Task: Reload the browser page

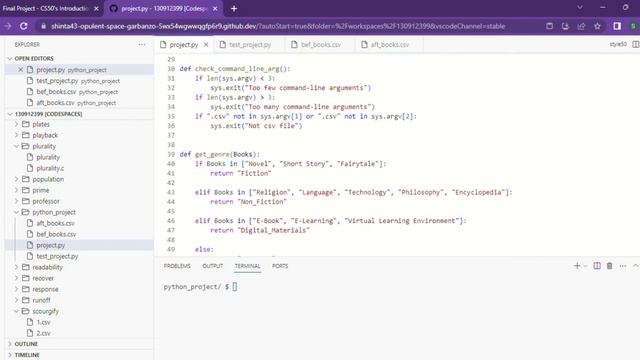Action: click(x=24, y=26)
